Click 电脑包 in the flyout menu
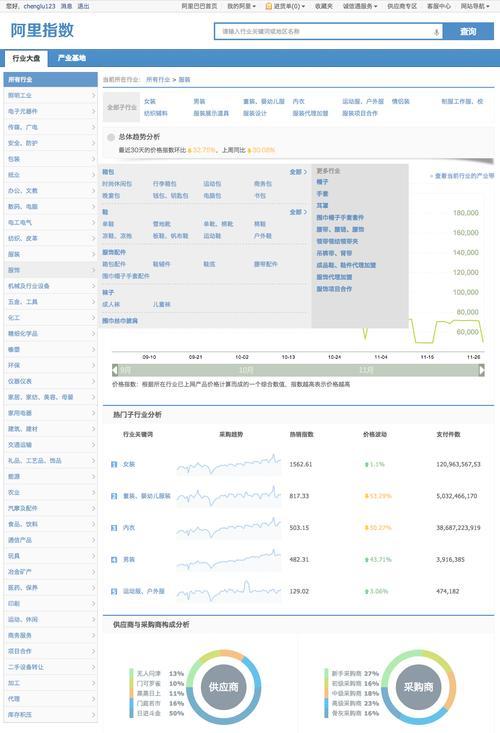This screenshot has height=733, width=500. (212, 196)
